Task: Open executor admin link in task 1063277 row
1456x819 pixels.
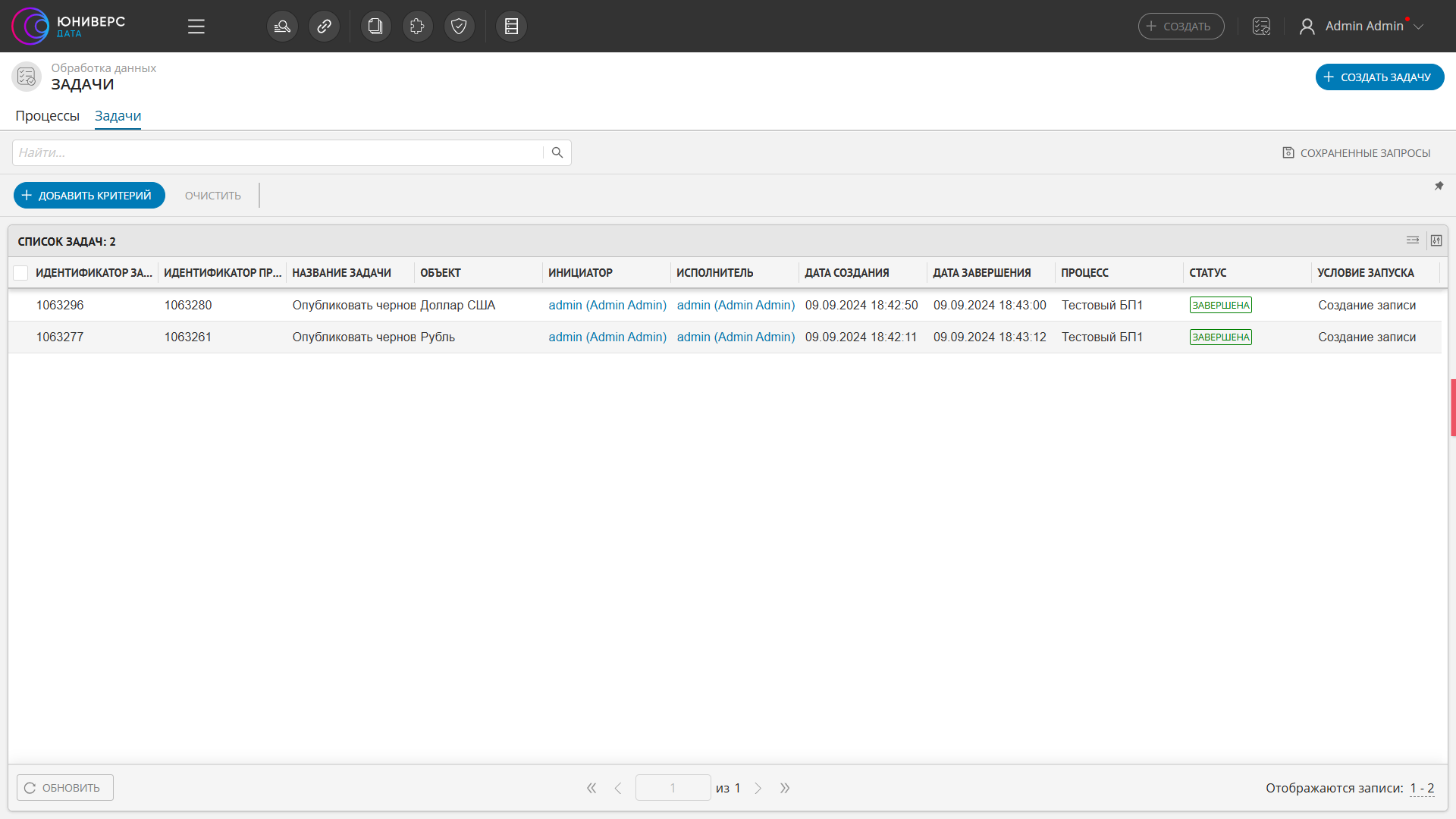Action: tap(736, 337)
